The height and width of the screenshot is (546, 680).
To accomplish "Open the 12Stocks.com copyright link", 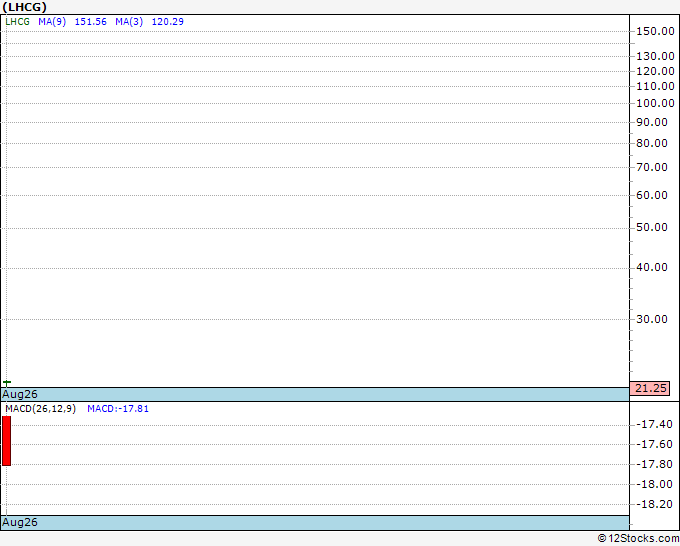I will [x=638, y=538].
